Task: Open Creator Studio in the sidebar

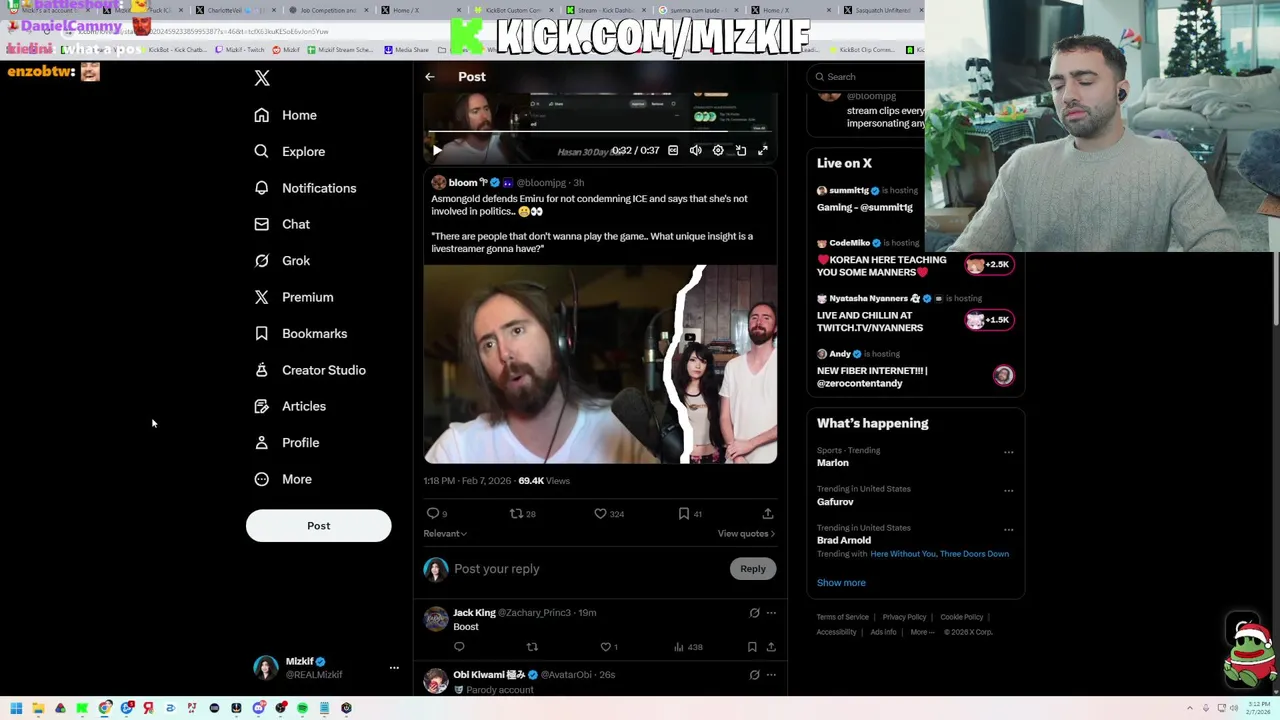Action: pyautogui.click(x=309, y=370)
